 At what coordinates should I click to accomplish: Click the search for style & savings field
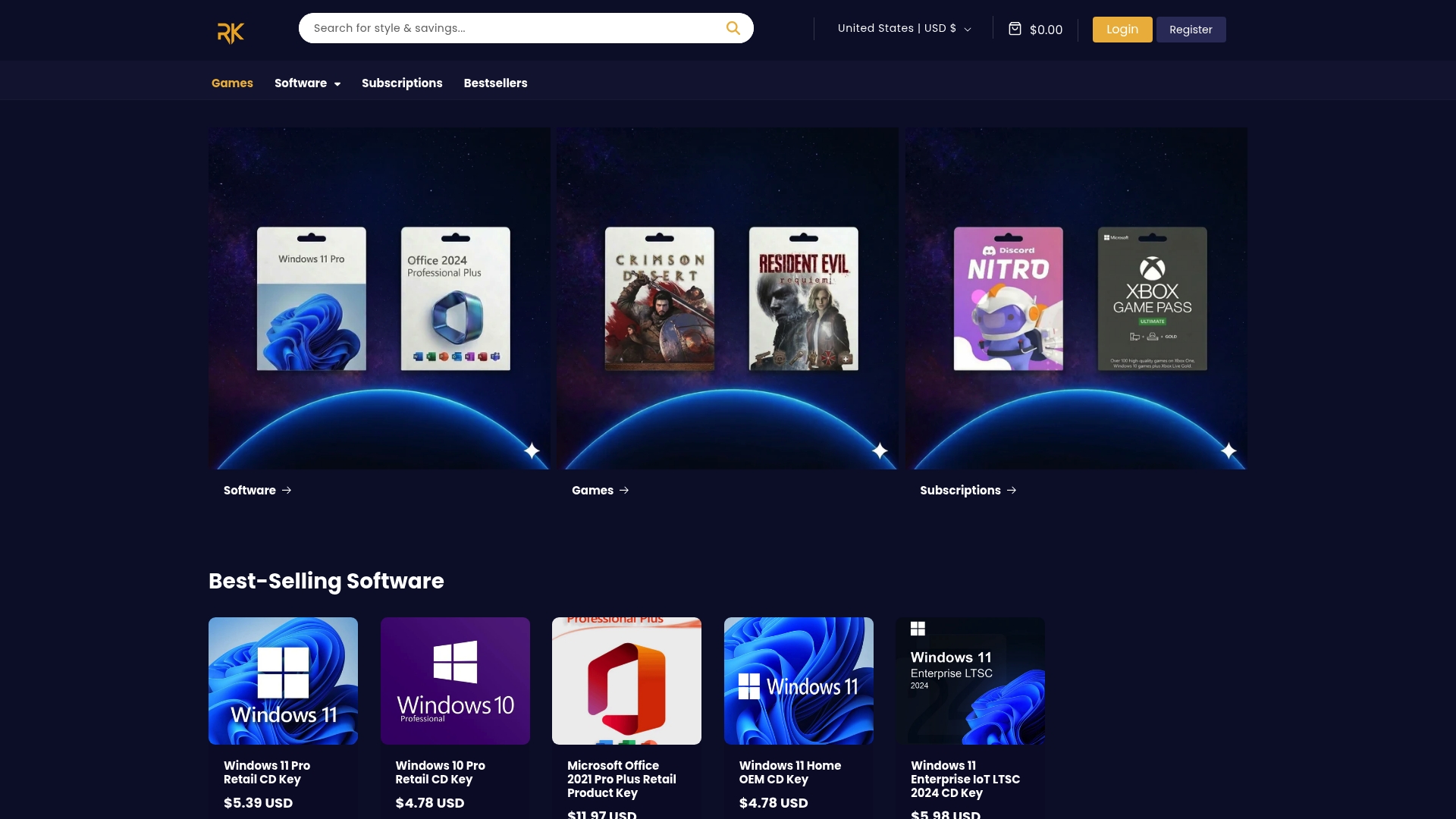[508, 28]
